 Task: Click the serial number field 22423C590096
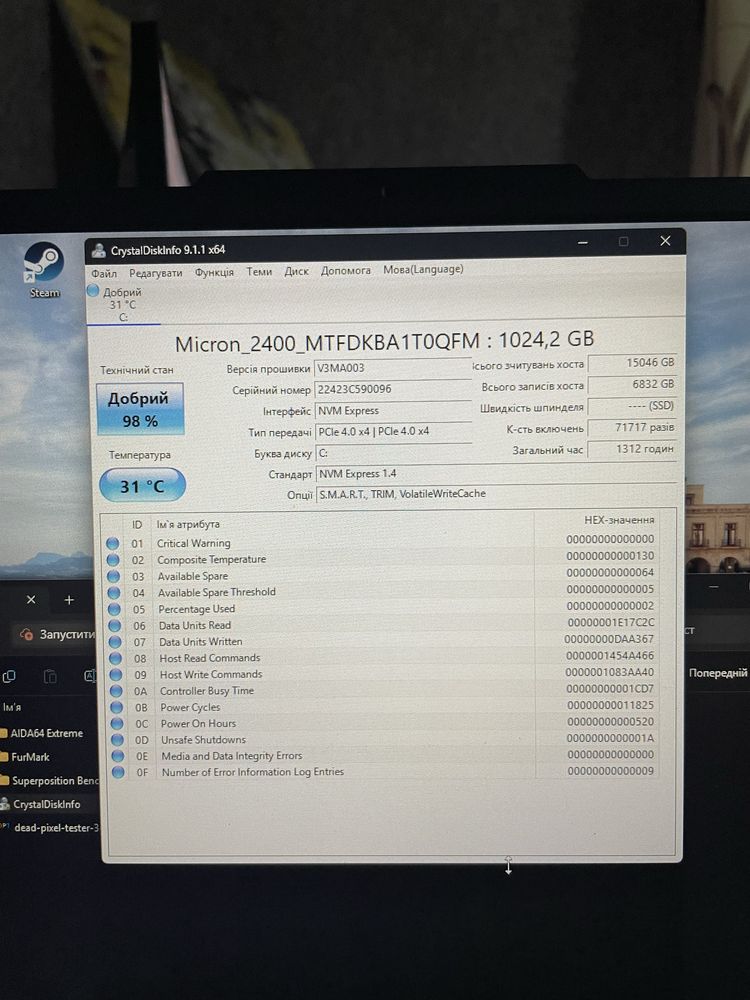[x=392, y=389]
